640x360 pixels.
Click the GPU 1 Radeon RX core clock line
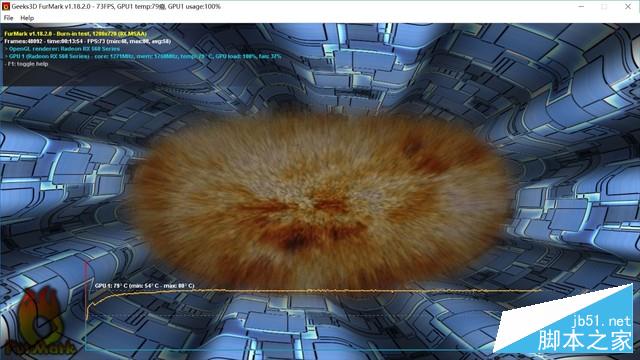(x=143, y=56)
